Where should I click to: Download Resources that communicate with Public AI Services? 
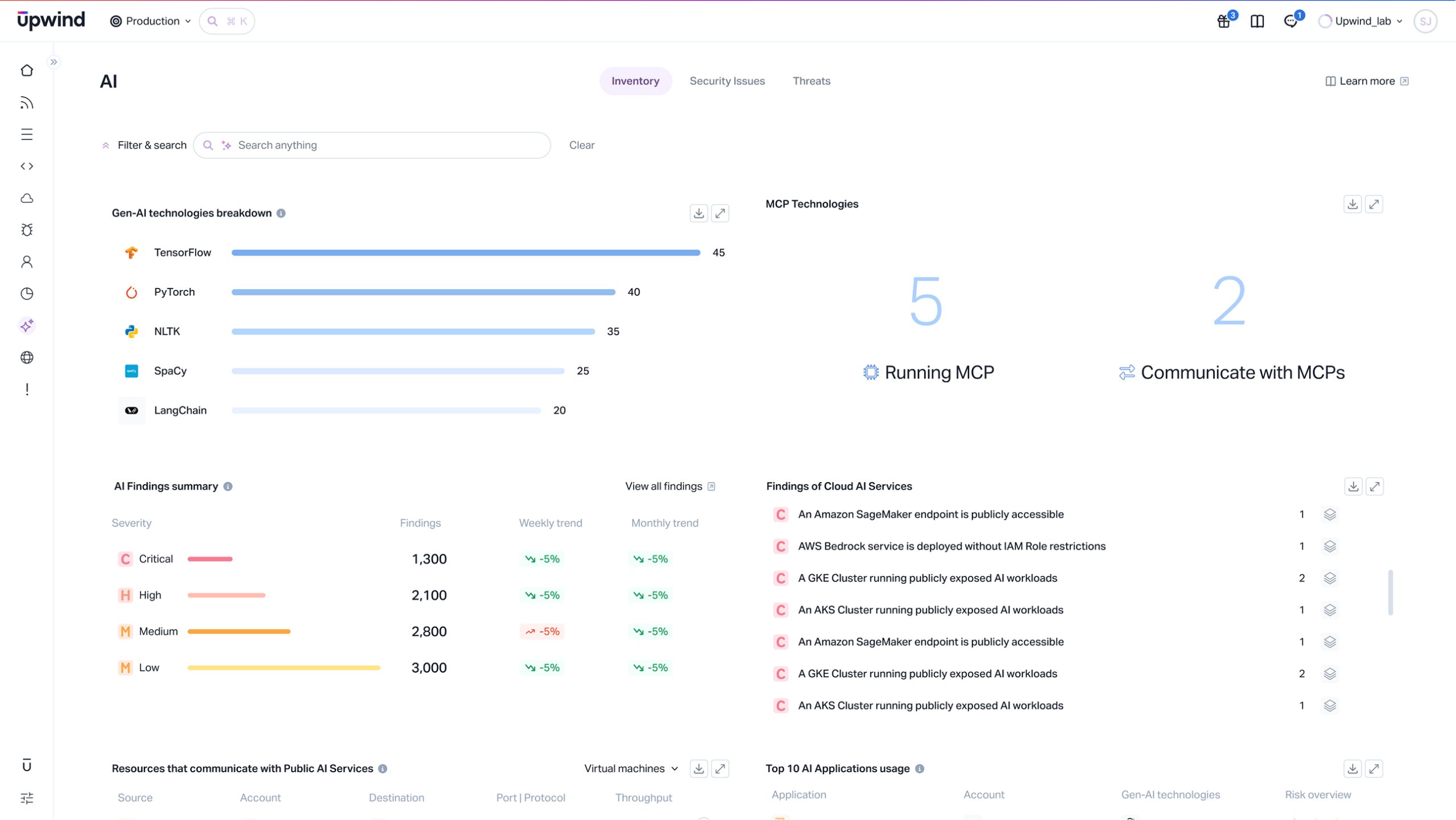click(699, 769)
